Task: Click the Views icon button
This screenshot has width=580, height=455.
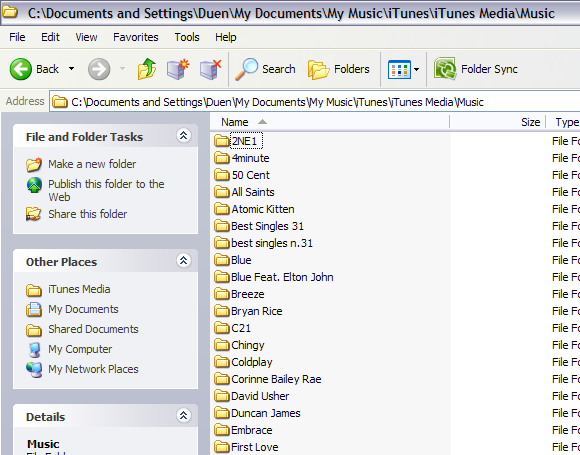Action: [399, 69]
